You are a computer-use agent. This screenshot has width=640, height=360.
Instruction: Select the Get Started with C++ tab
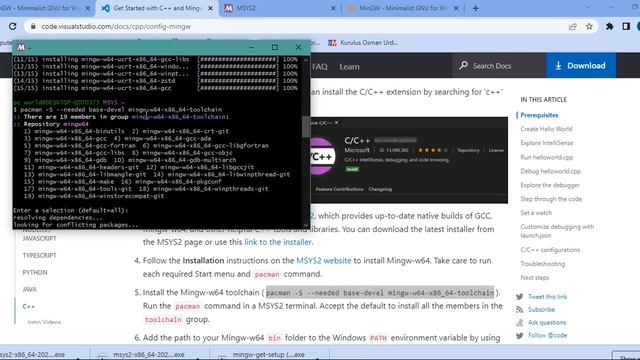[x=157, y=8]
